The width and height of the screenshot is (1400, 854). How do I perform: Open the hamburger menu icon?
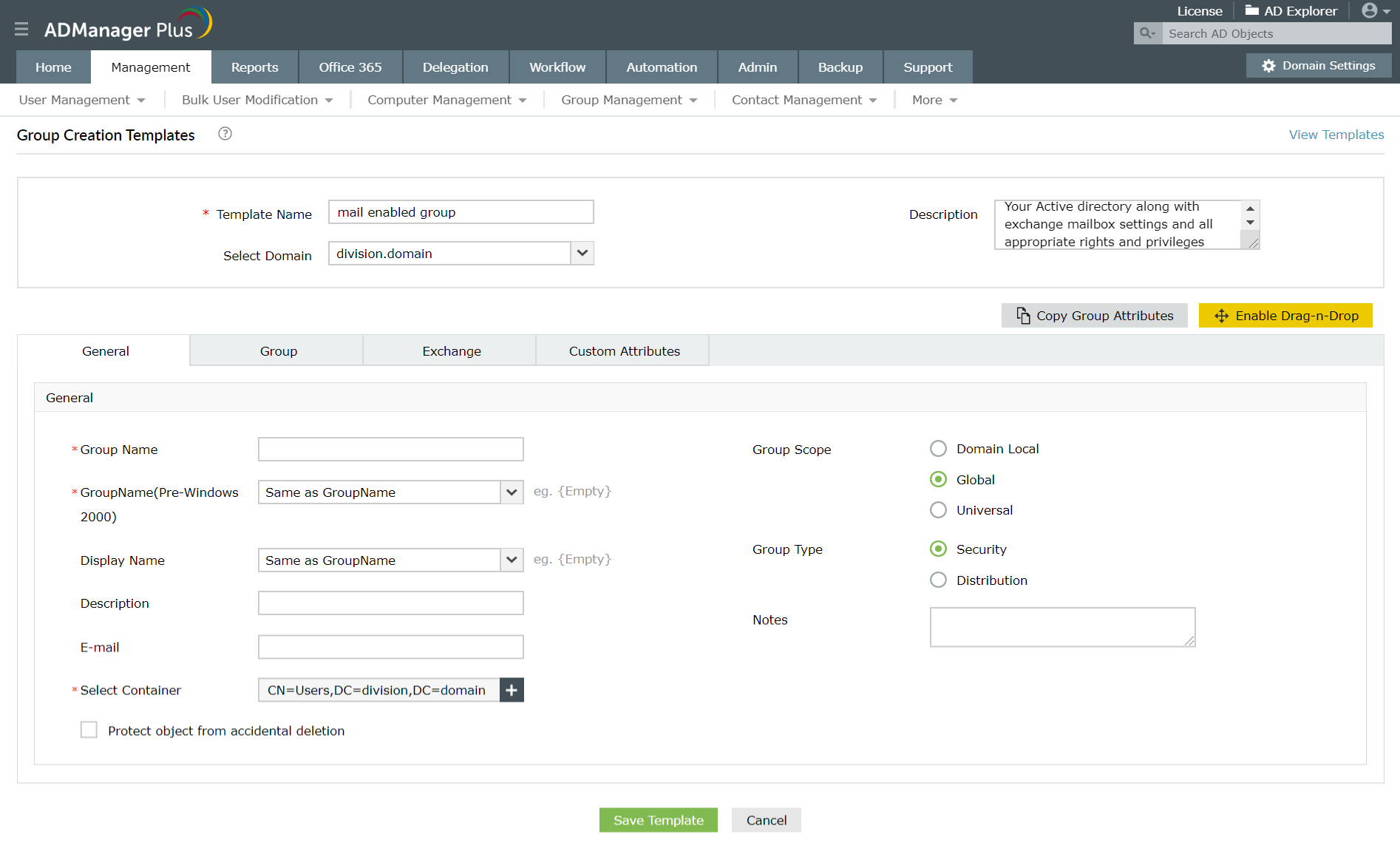click(21, 29)
